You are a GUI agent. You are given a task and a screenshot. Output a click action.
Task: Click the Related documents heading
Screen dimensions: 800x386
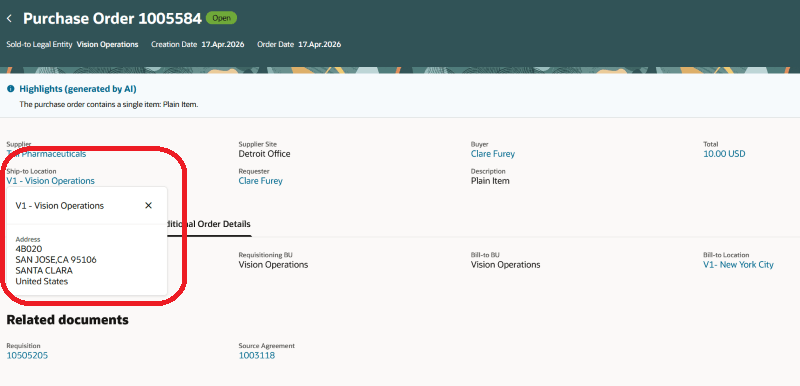(x=67, y=320)
